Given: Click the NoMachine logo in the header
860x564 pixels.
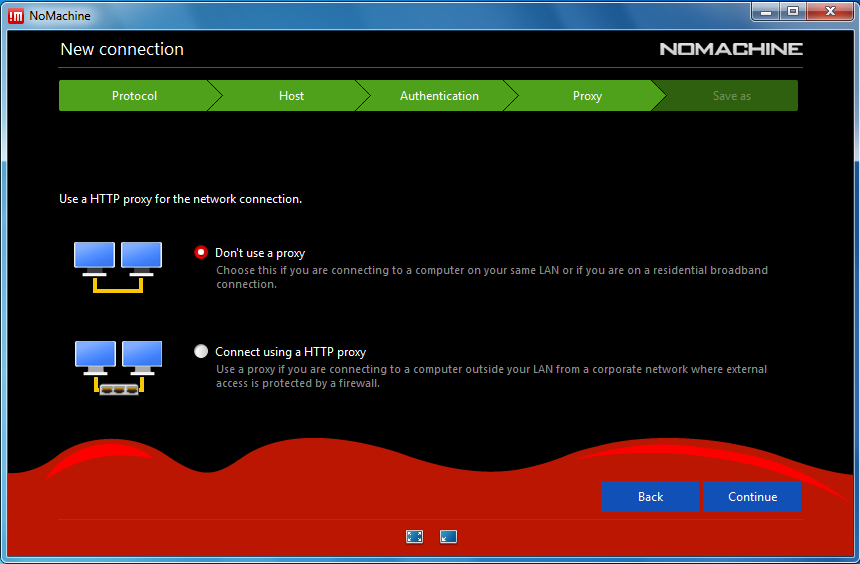Looking at the screenshot, I should 730,49.
